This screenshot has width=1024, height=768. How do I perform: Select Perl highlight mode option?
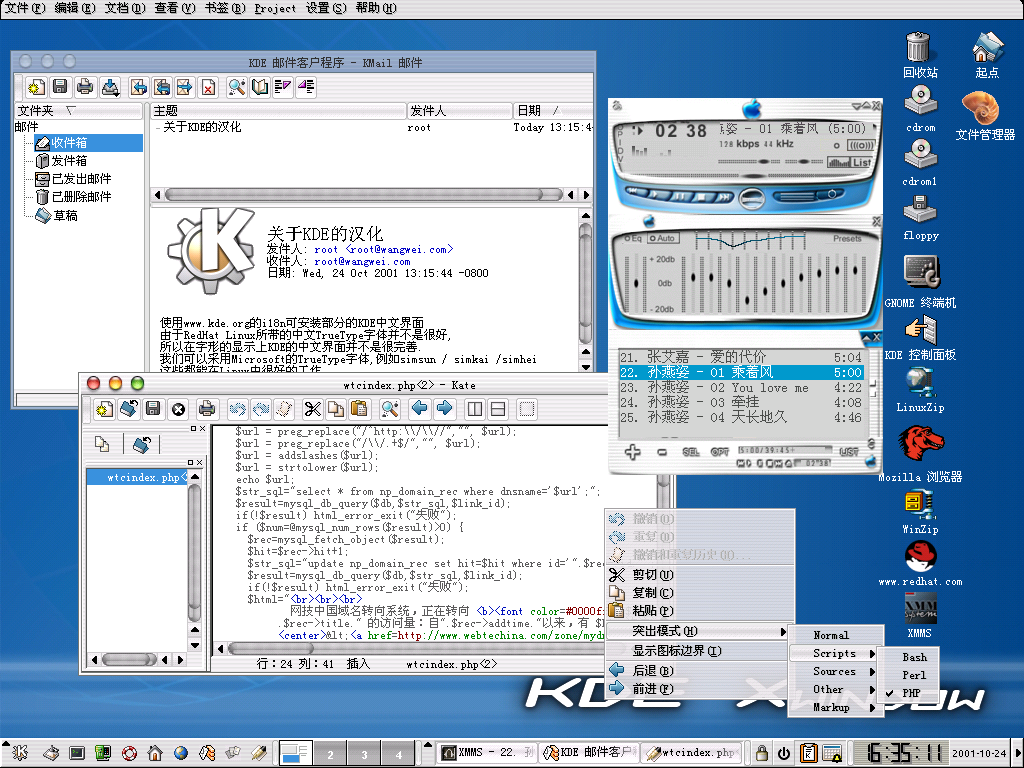[x=914, y=675]
